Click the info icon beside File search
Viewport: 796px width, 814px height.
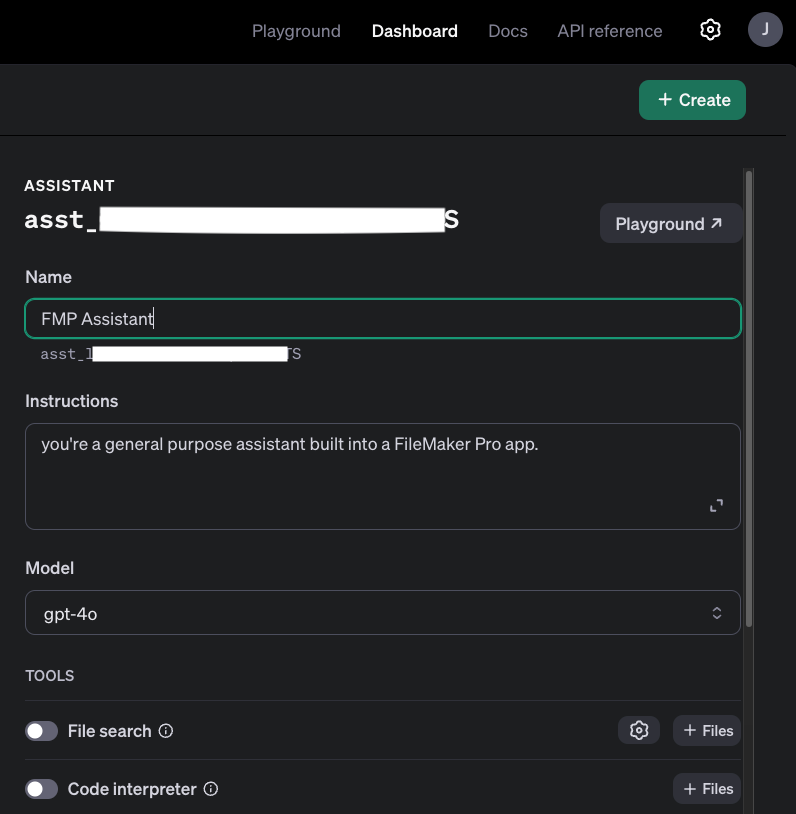point(166,731)
